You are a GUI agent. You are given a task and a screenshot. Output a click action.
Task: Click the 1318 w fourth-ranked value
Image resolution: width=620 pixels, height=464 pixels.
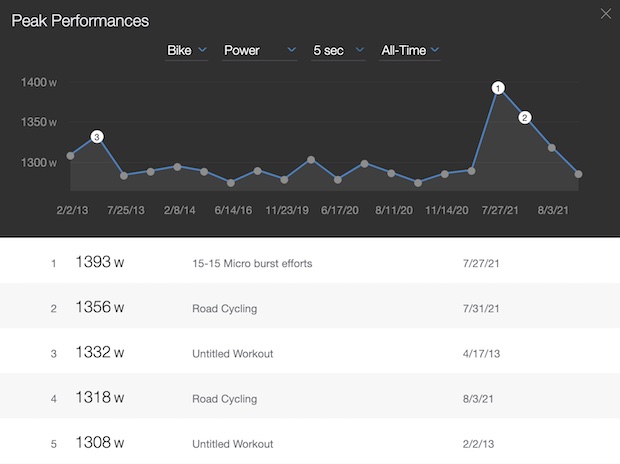click(100, 398)
